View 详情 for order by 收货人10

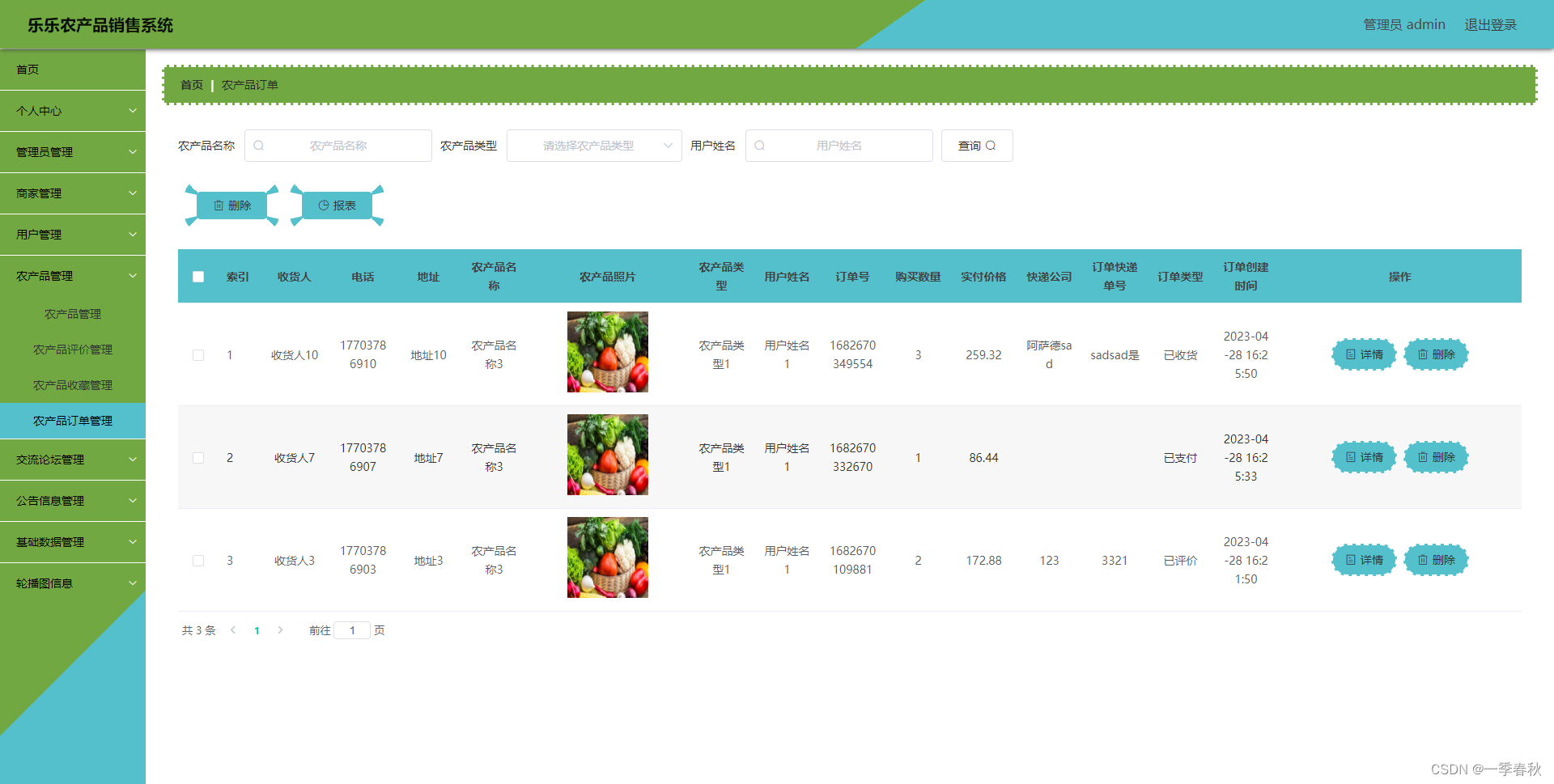[1365, 354]
